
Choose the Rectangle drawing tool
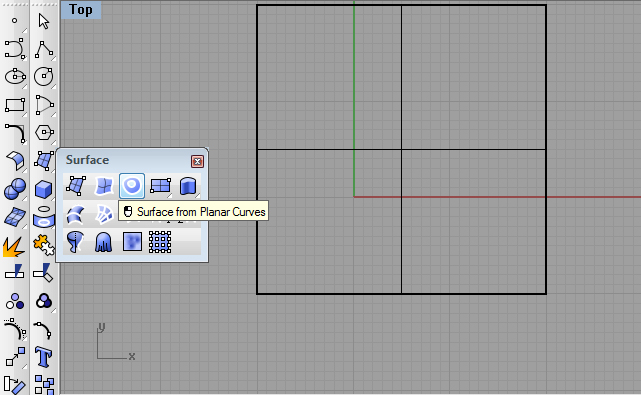click(15, 105)
